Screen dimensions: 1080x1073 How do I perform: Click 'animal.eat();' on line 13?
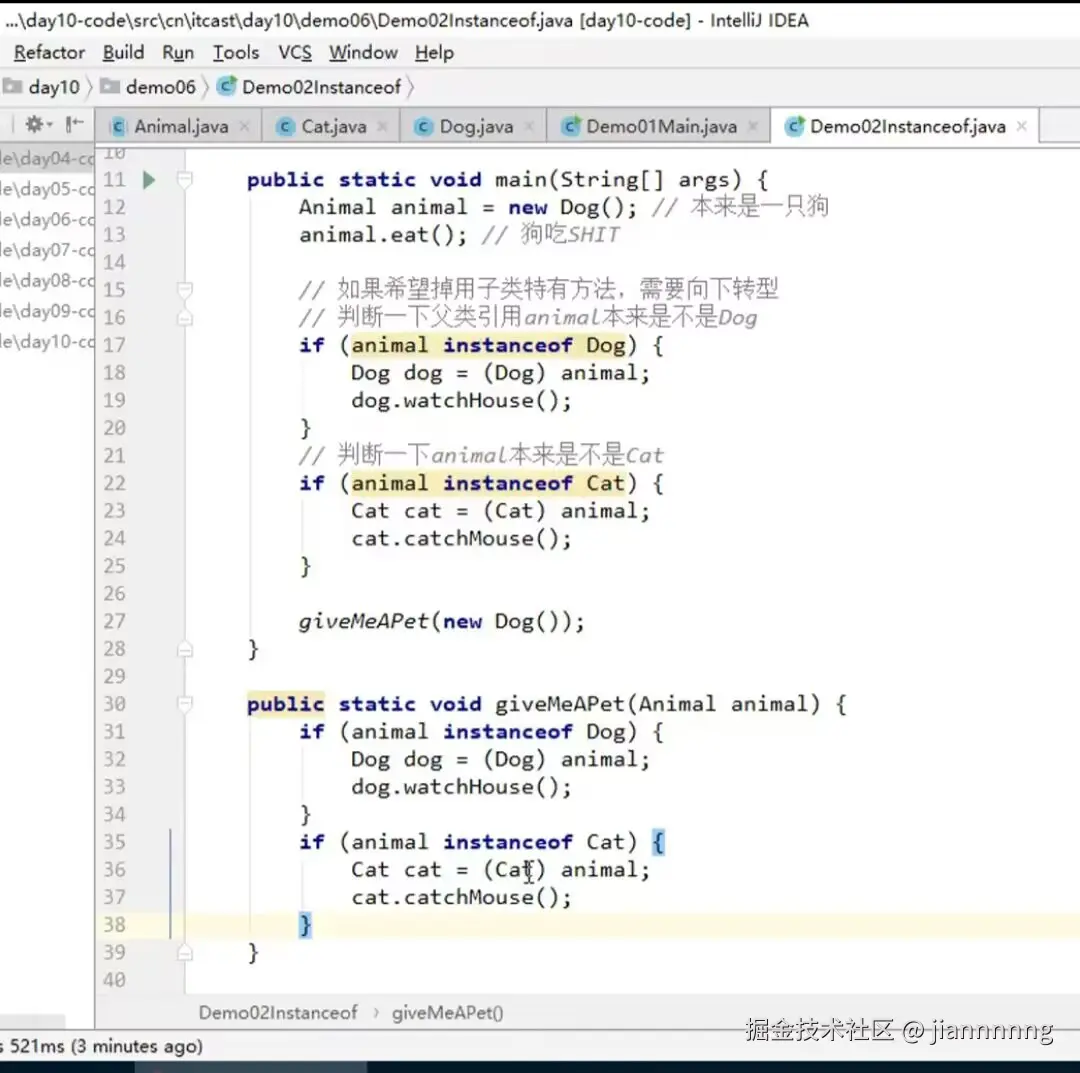click(382, 236)
